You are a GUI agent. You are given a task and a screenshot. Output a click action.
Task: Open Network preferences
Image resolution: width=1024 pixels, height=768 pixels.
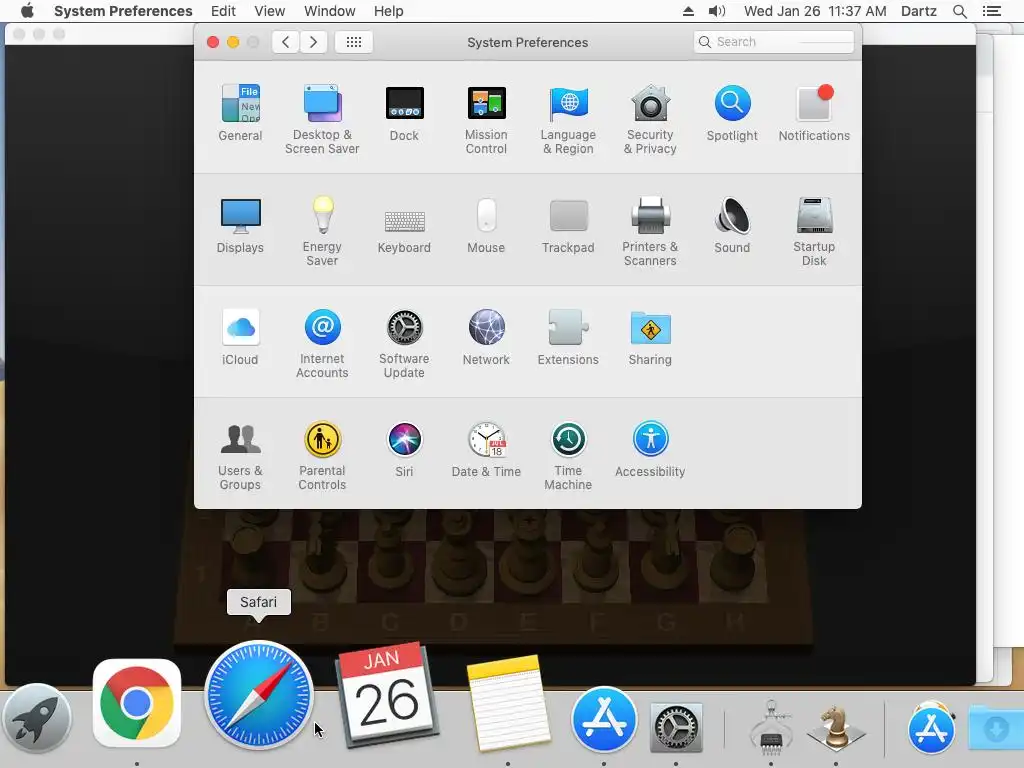[x=486, y=337]
